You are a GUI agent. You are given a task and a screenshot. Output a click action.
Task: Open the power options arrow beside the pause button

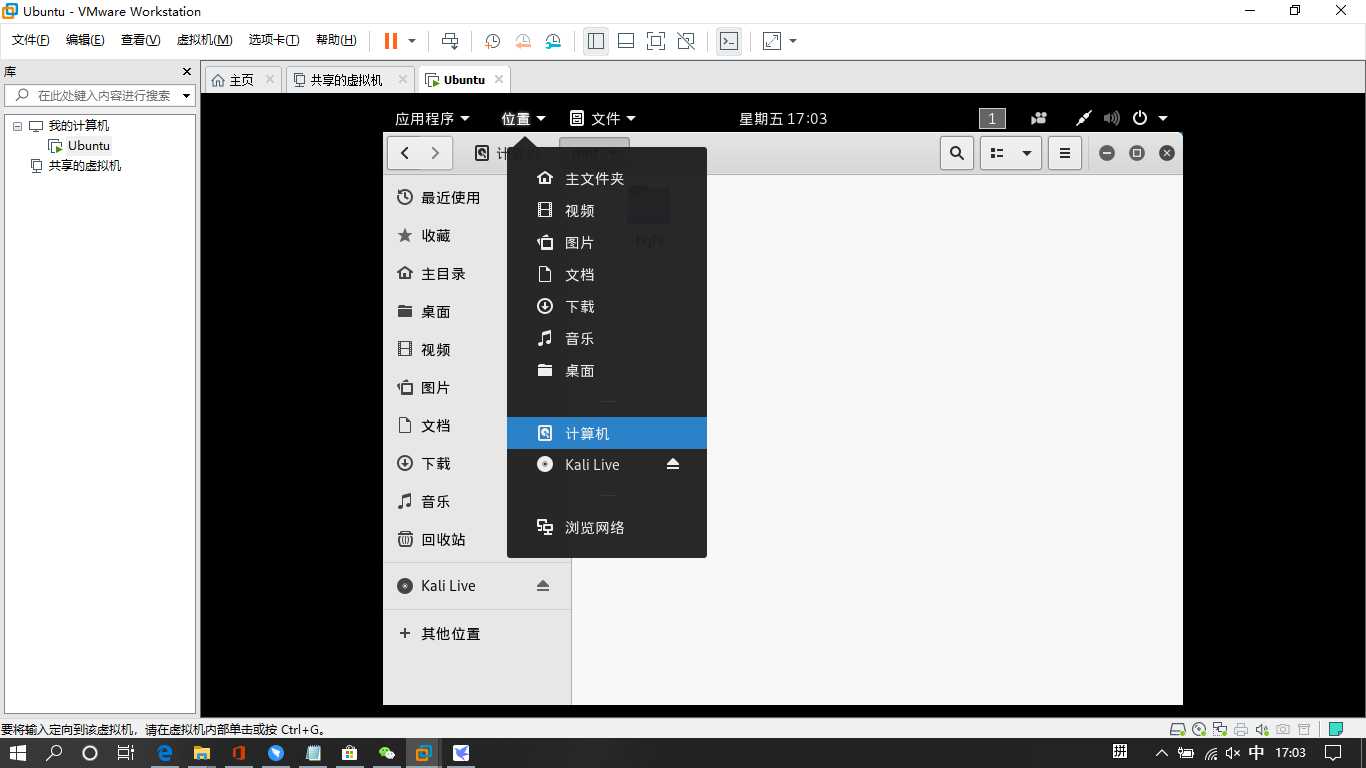(x=412, y=41)
